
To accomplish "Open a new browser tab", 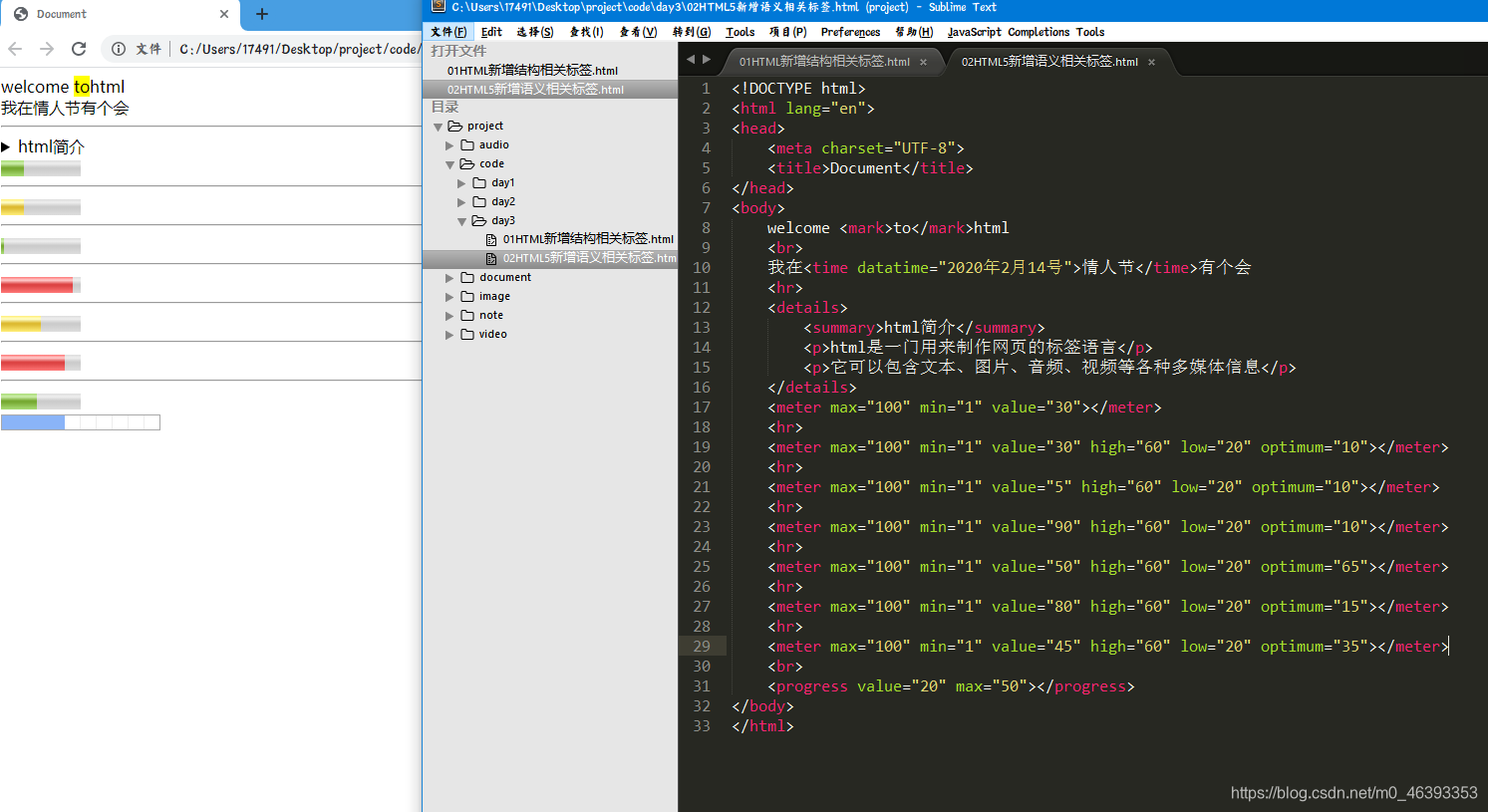I will [262, 14].
